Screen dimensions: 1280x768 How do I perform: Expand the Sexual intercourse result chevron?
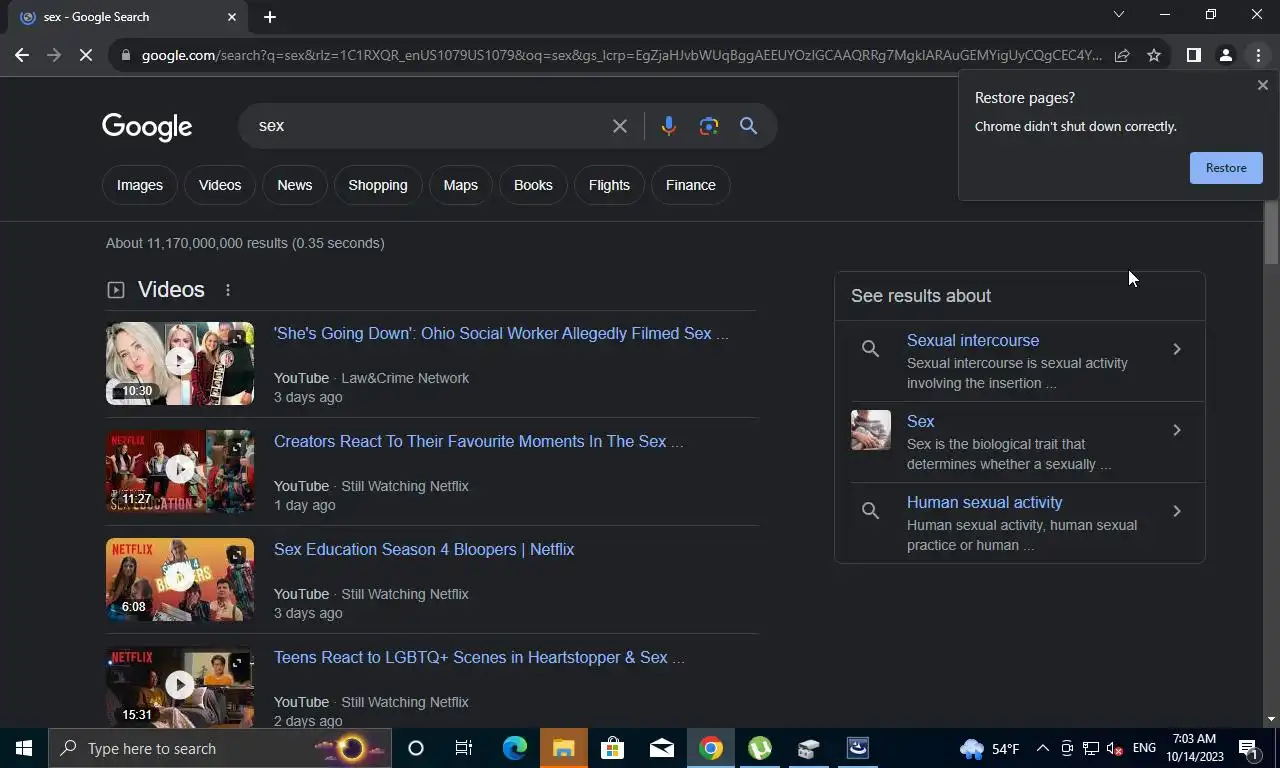coord(1177,349)
